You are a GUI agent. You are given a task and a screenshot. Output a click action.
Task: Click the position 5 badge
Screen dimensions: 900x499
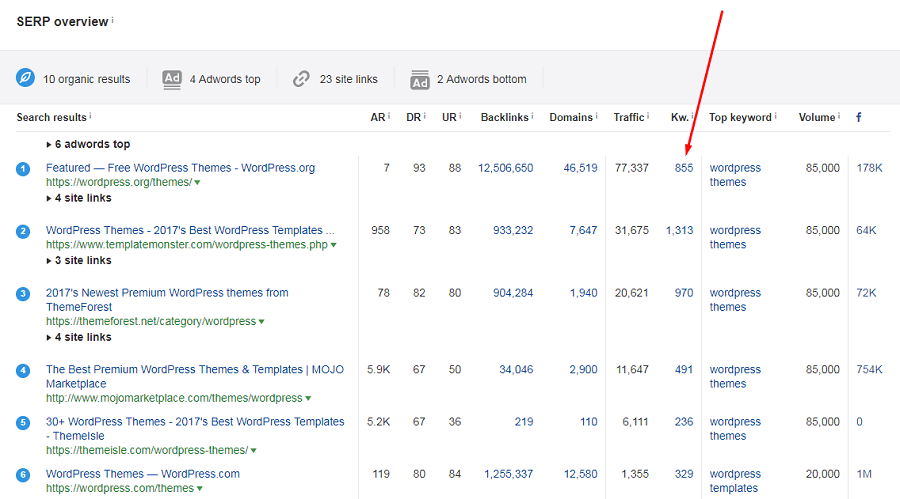point(23,423)
